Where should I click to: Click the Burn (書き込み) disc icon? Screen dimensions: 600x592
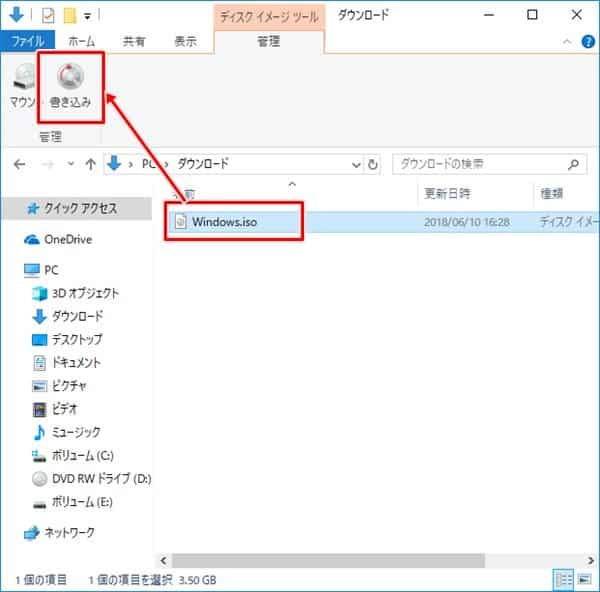tap(70, 77)
